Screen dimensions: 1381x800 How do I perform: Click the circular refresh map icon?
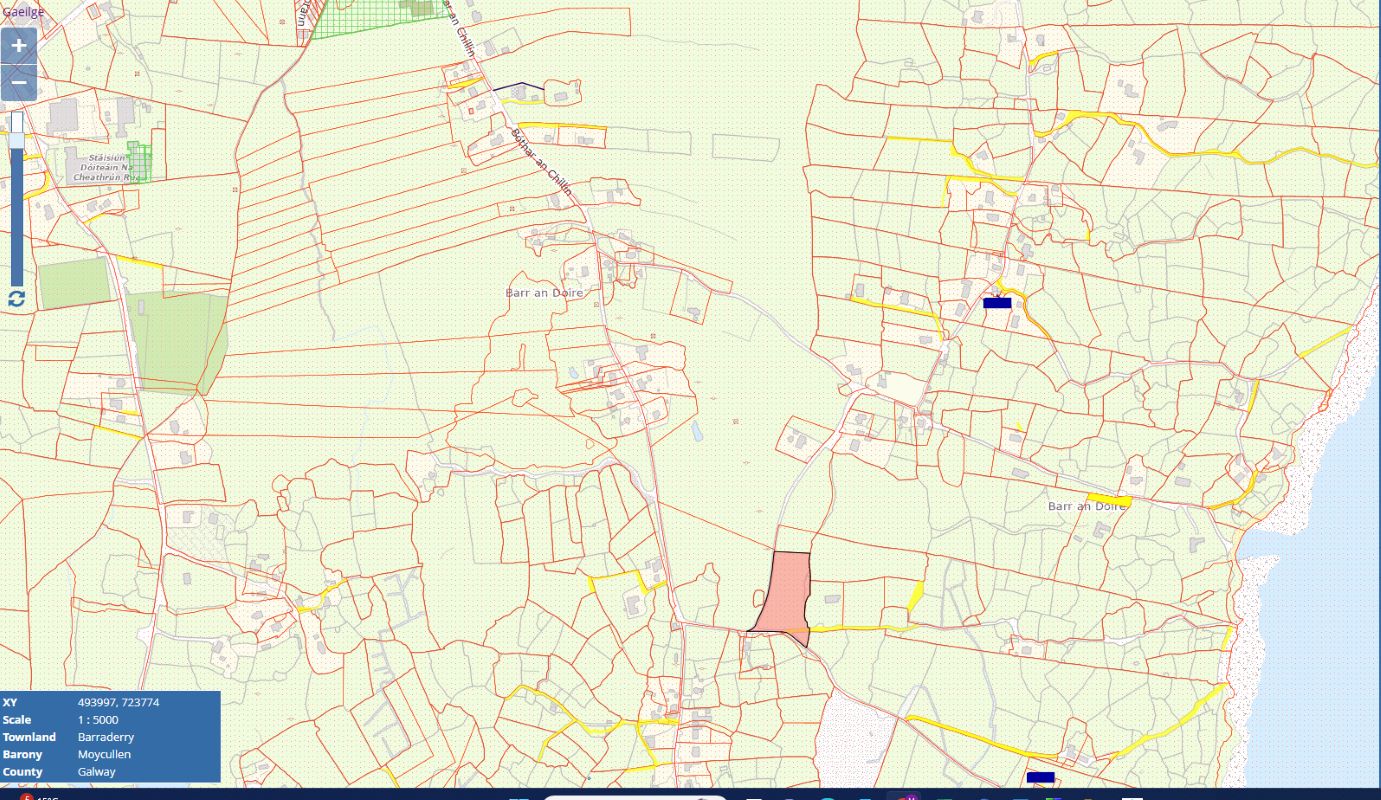17,297
